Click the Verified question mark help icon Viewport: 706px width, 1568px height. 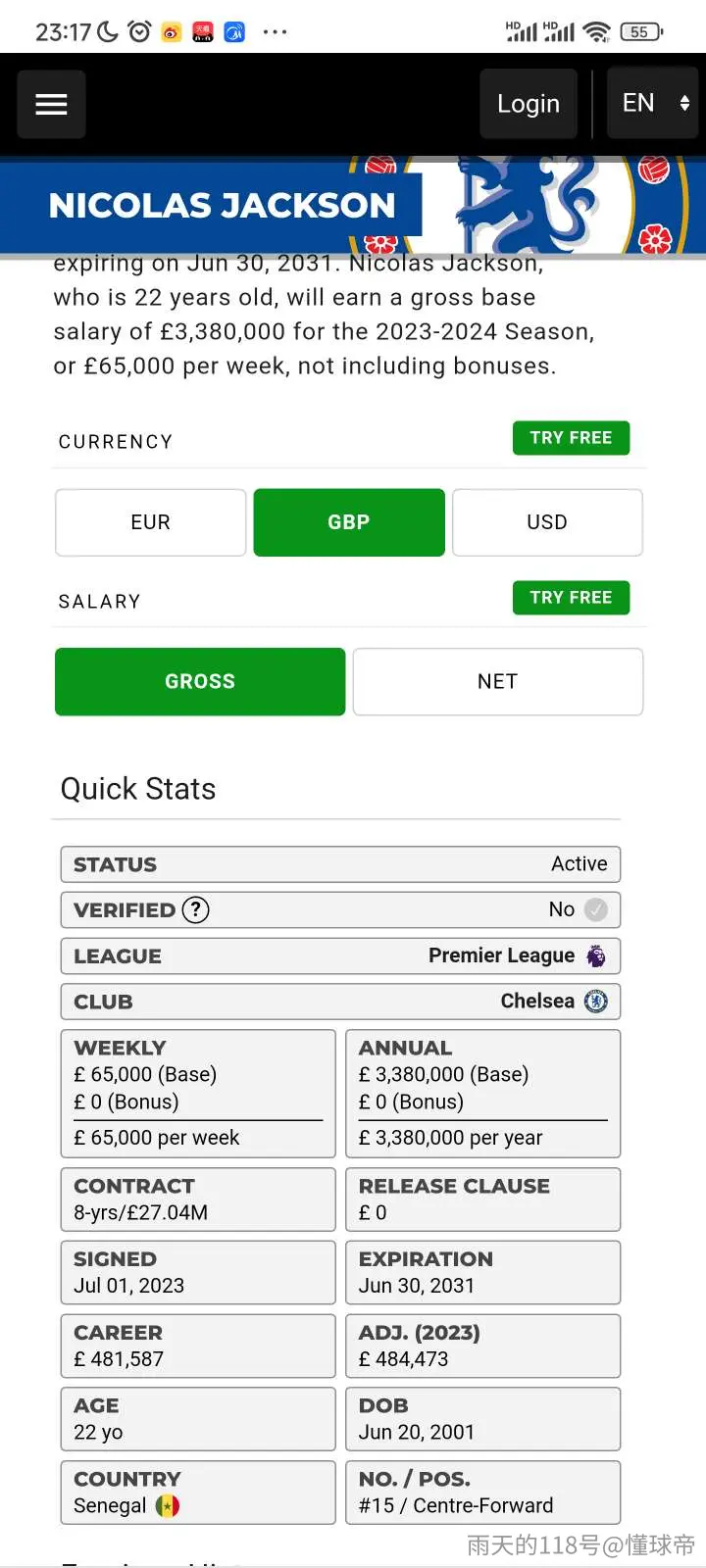(196, 909)
